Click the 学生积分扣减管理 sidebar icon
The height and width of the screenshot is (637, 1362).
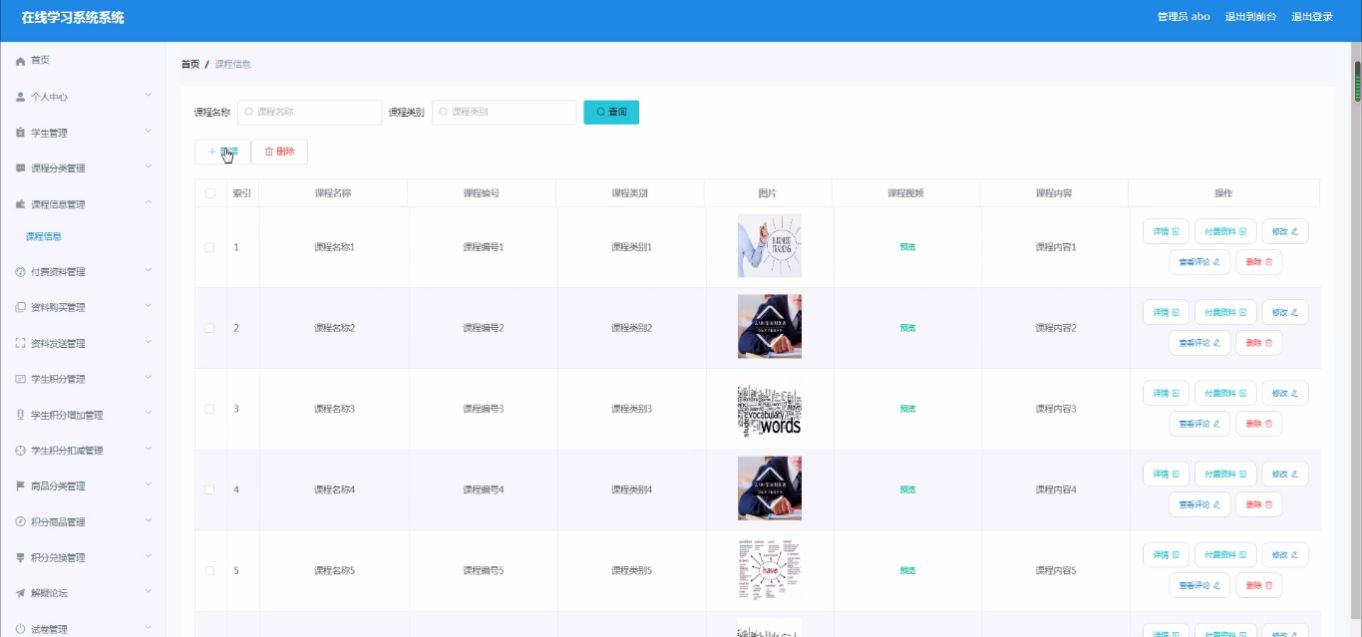[x=20, y=450]
